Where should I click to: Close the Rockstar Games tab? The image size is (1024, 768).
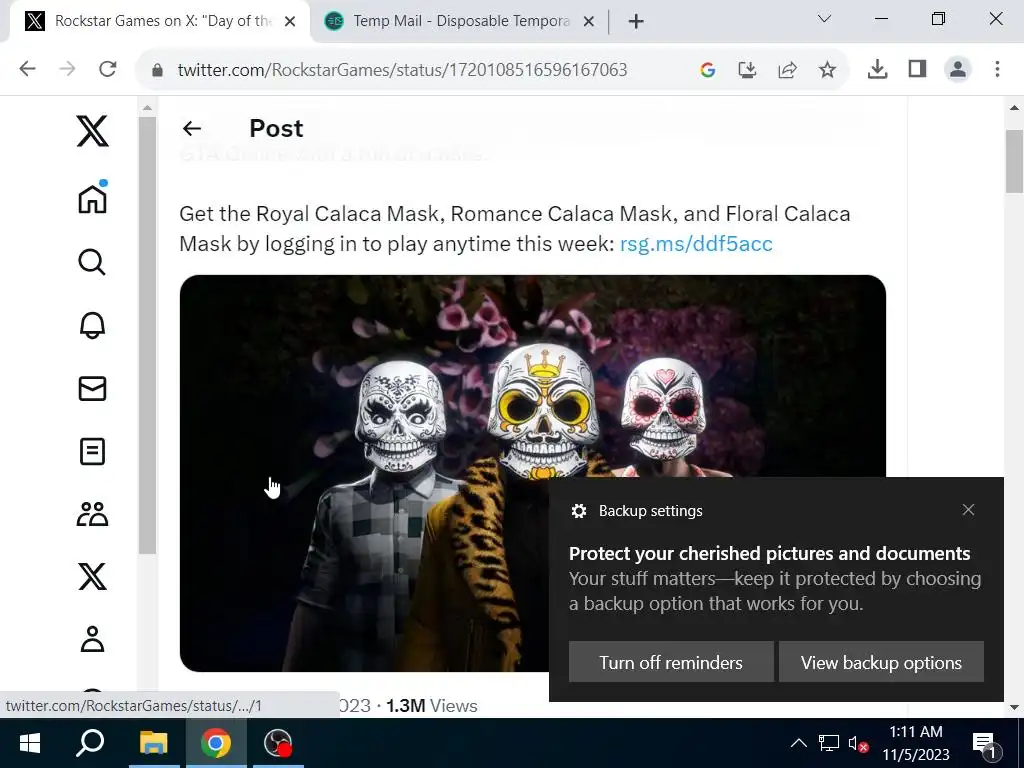pos(290,22)
